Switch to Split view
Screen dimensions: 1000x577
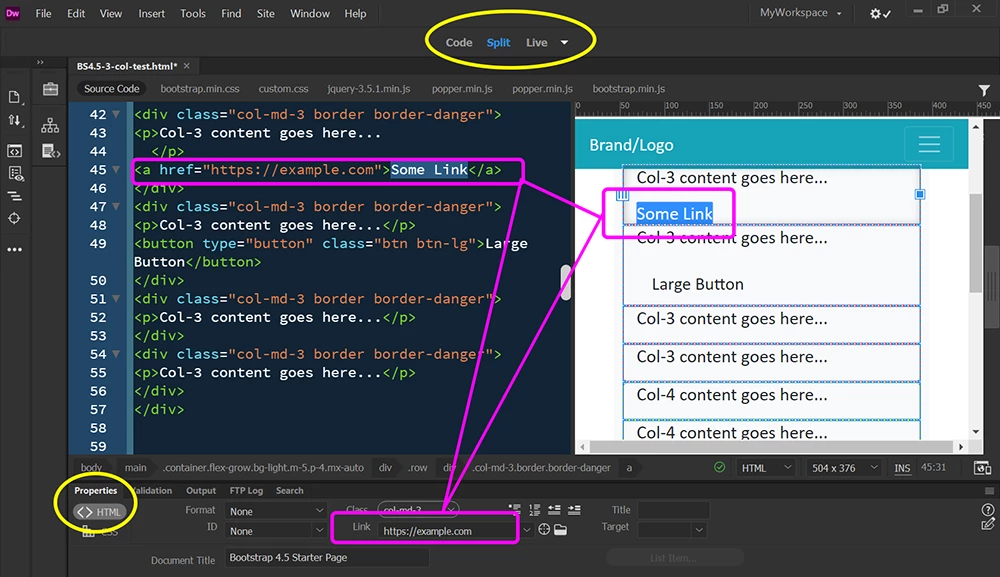click(498, 43)
